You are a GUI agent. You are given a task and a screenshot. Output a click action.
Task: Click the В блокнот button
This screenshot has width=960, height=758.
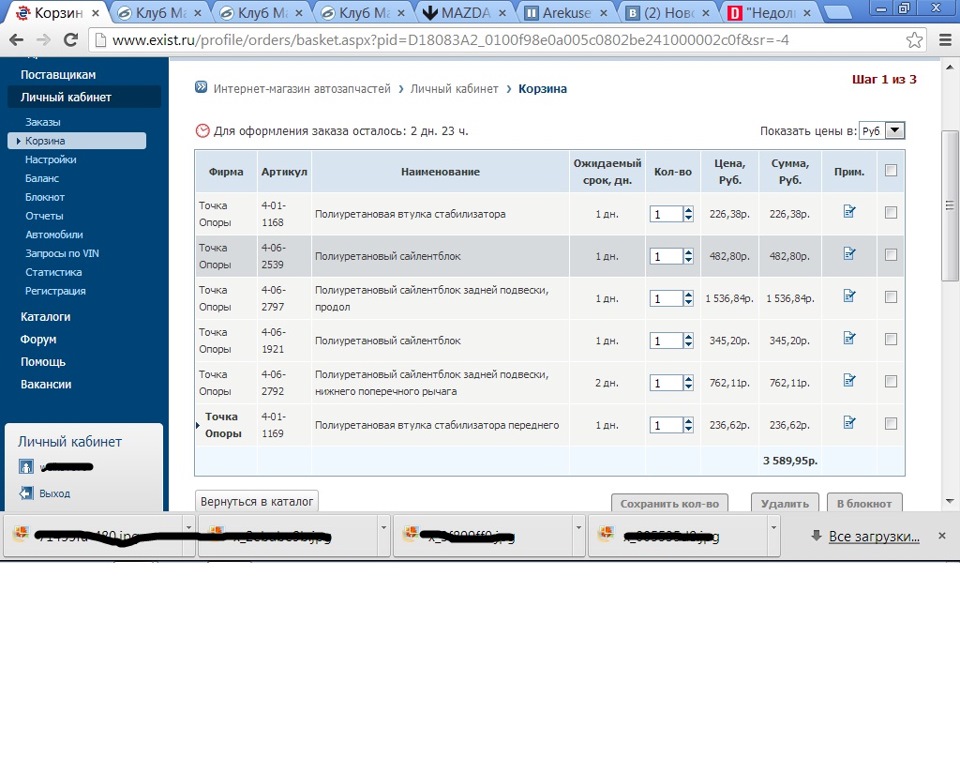click(864, 503)
